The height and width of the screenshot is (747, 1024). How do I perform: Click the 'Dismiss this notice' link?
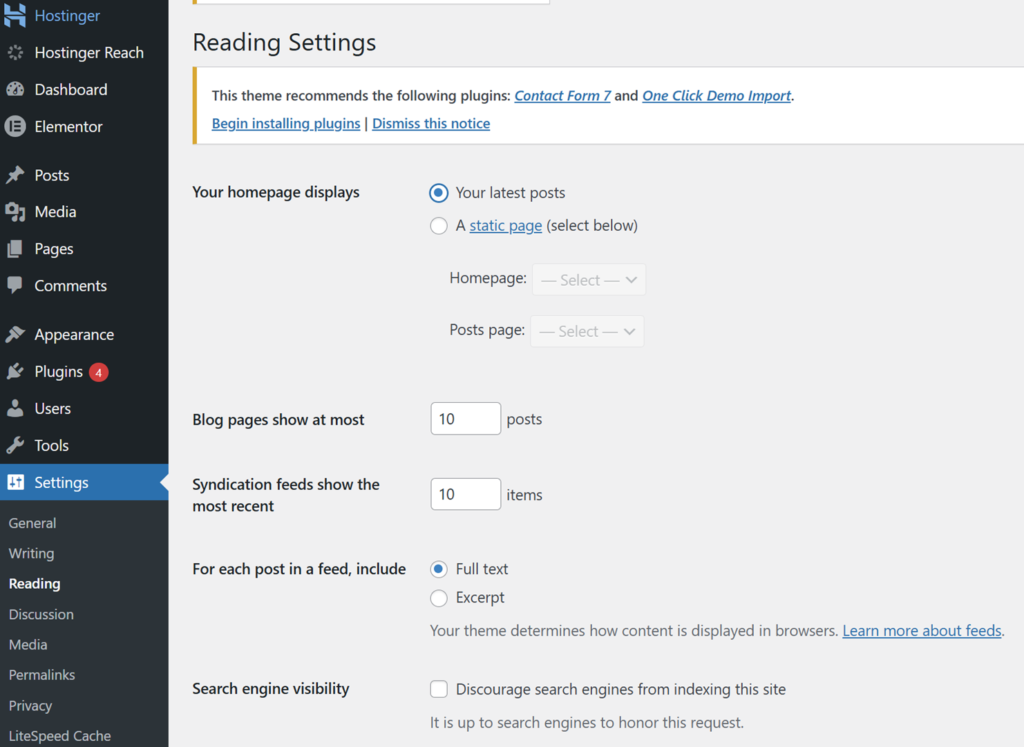431,123
